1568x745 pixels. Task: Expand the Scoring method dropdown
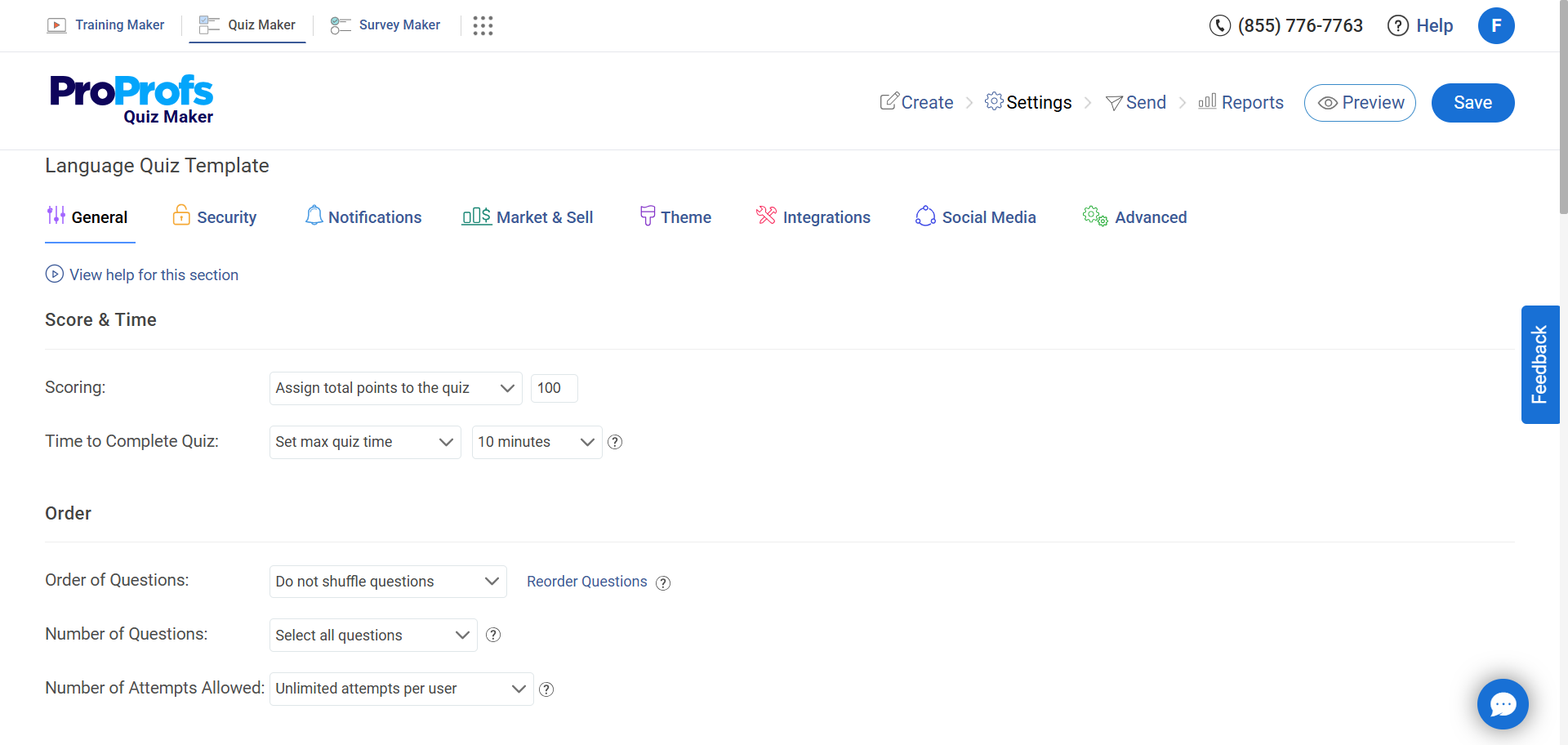point(395,388)
